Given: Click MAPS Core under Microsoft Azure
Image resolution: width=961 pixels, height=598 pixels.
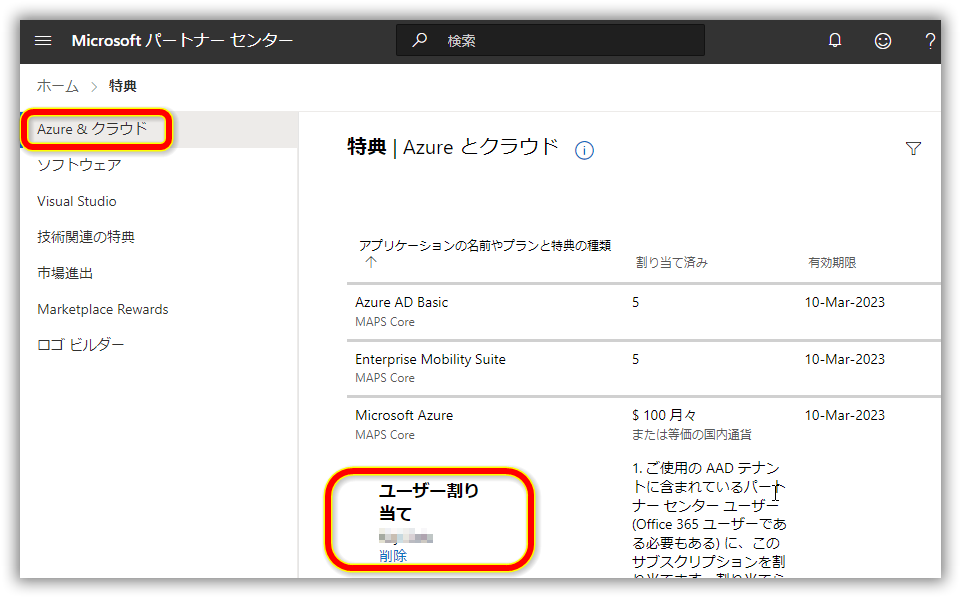Looking at the screenshot, I should (385, 435).
